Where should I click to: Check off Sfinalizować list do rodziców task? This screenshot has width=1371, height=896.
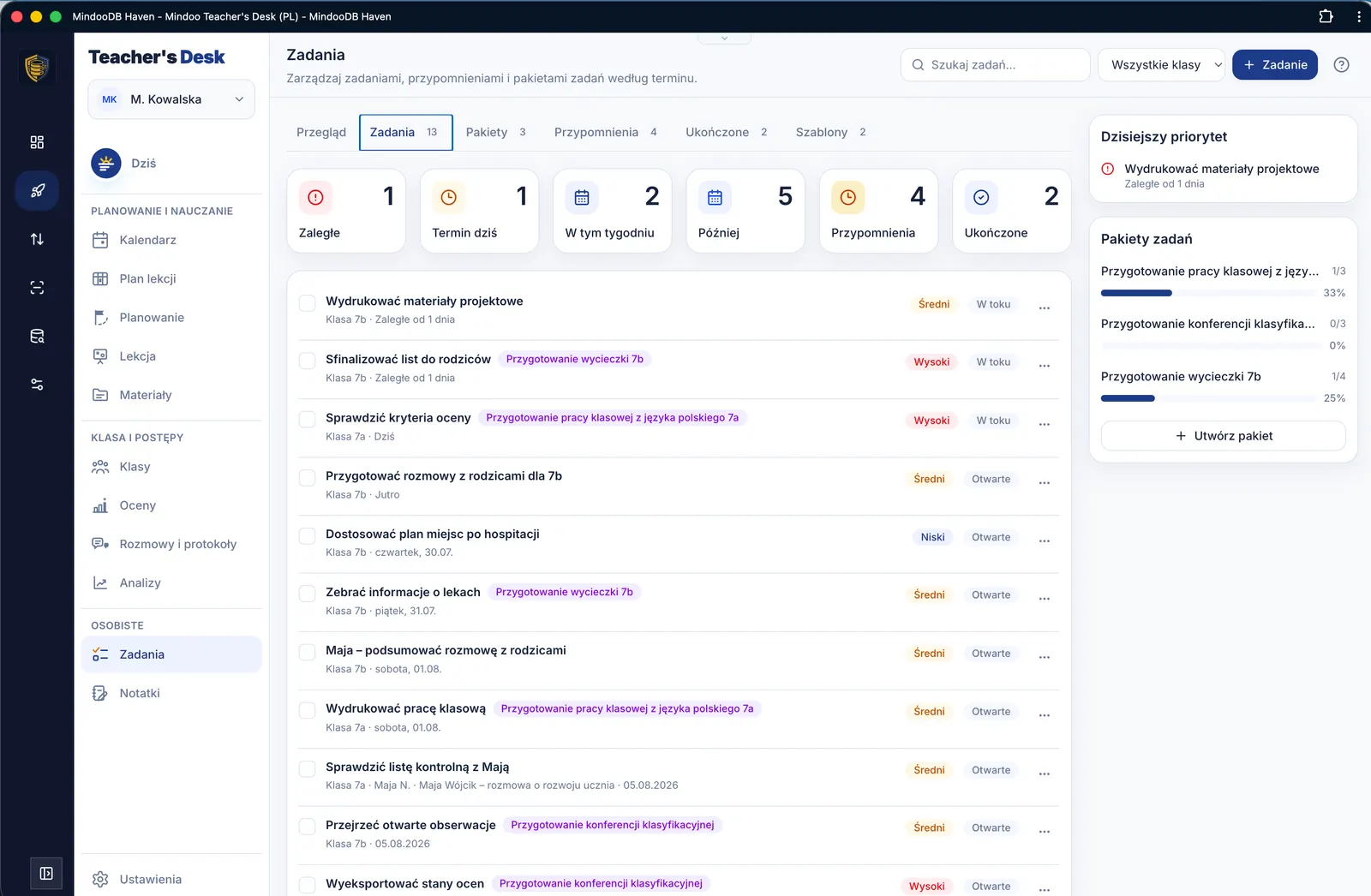307,361
